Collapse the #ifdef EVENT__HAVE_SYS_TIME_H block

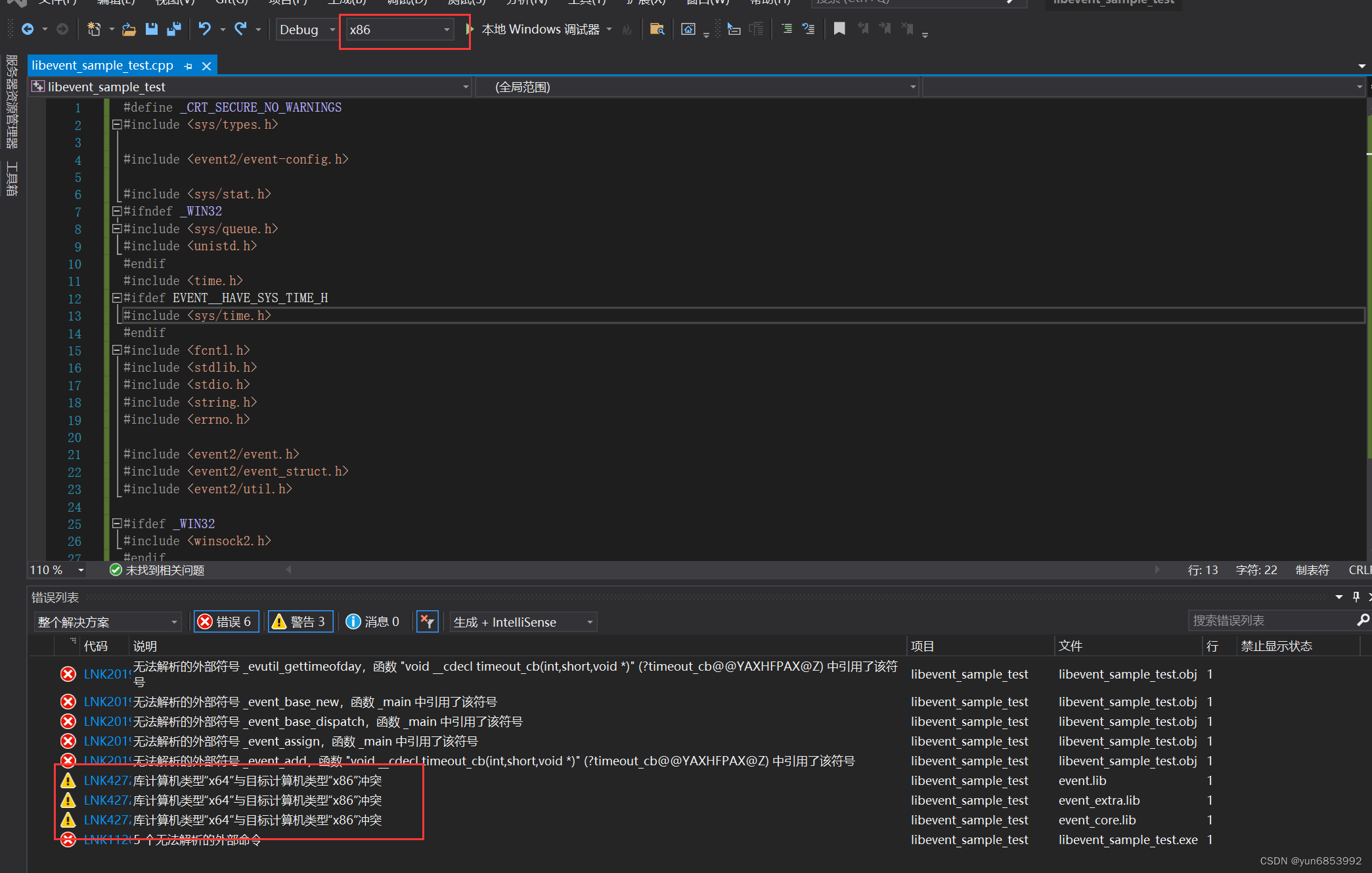tap(116, 298)
